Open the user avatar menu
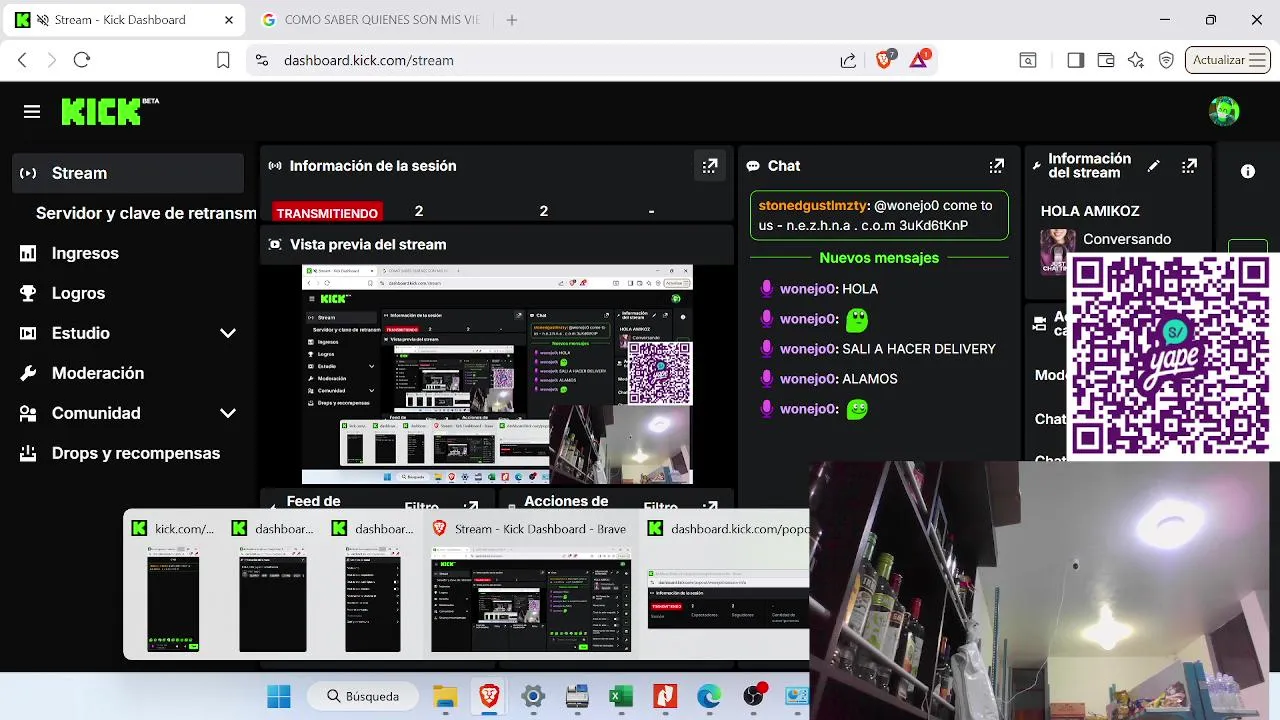The width and height of the screenshot is (1280, 720). click(x=1224, y=111)
